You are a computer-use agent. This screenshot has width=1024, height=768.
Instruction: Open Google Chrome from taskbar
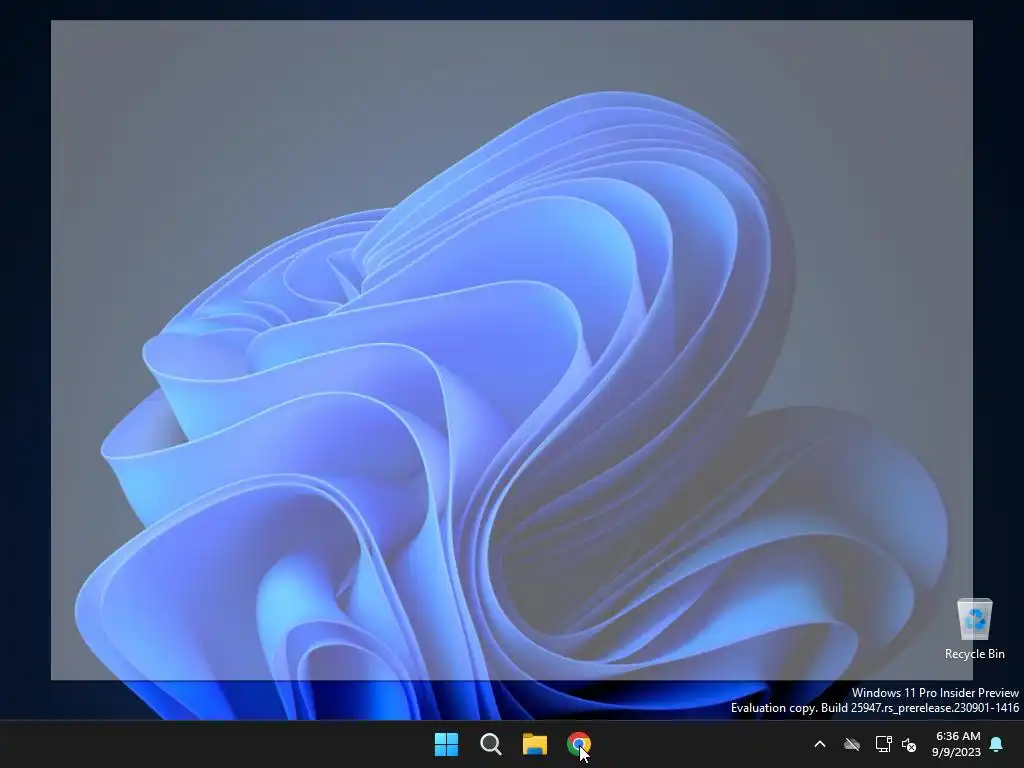(579, 744)
